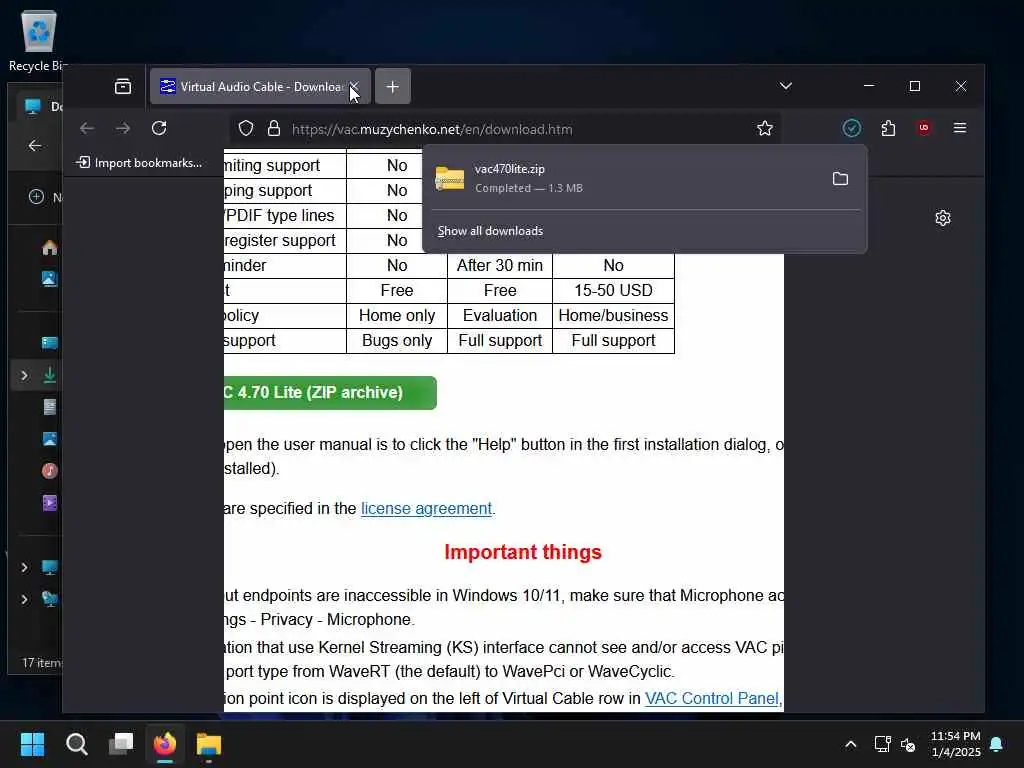Open Videos folder in Explorer sidebar

[50, 502]
